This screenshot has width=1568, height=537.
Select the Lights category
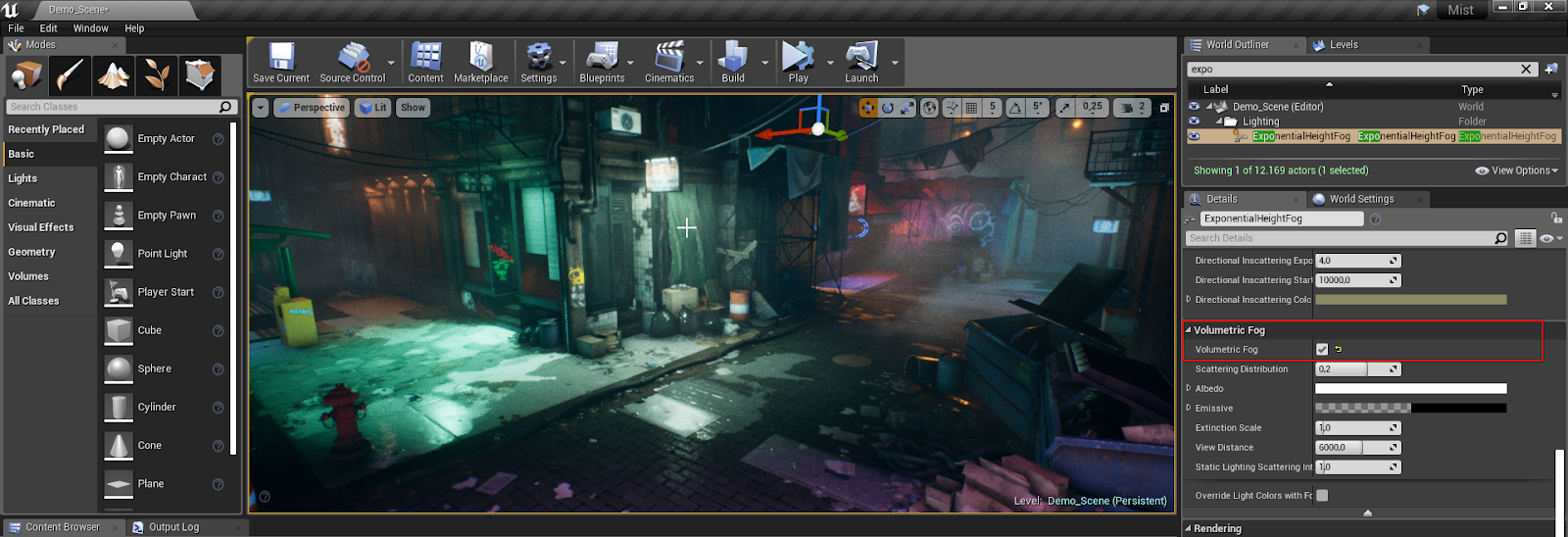23,178
